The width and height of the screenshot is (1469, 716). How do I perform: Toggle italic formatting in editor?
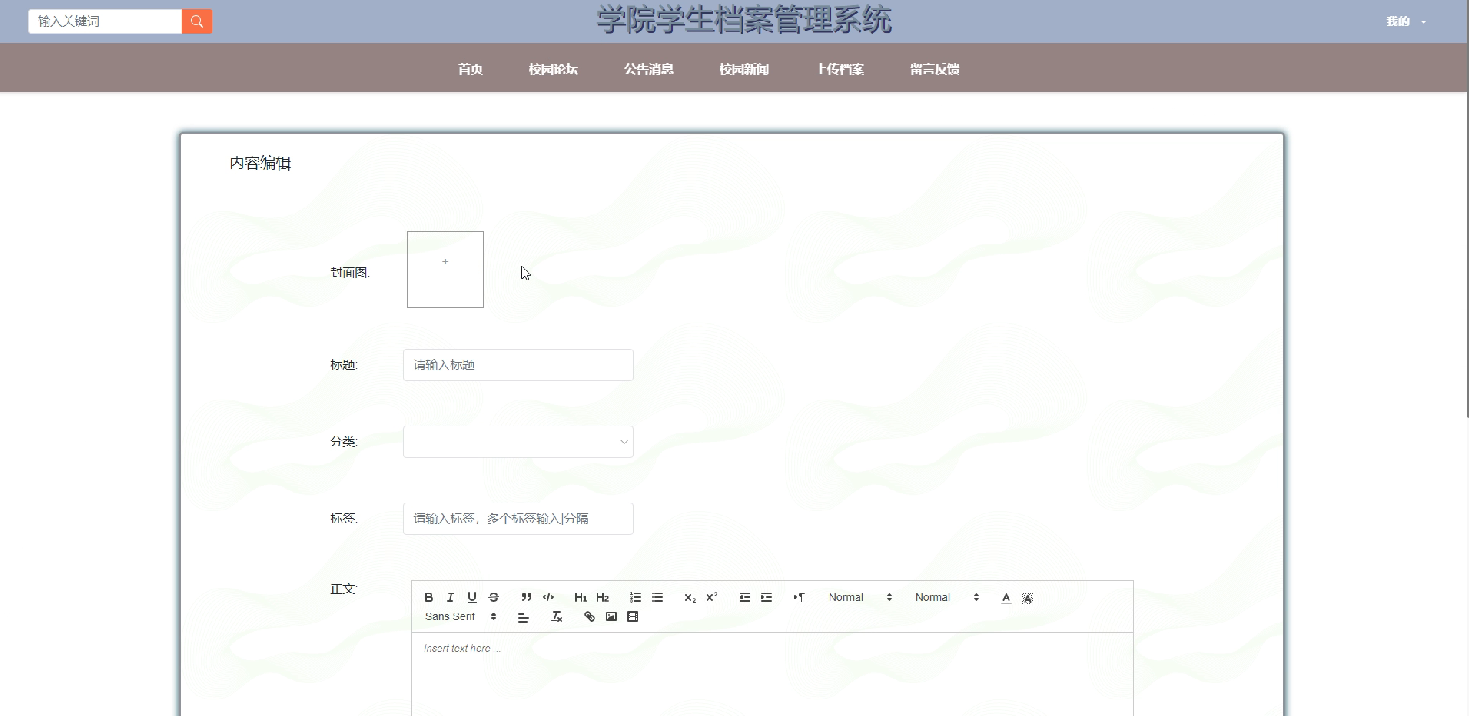pos(450,597)
